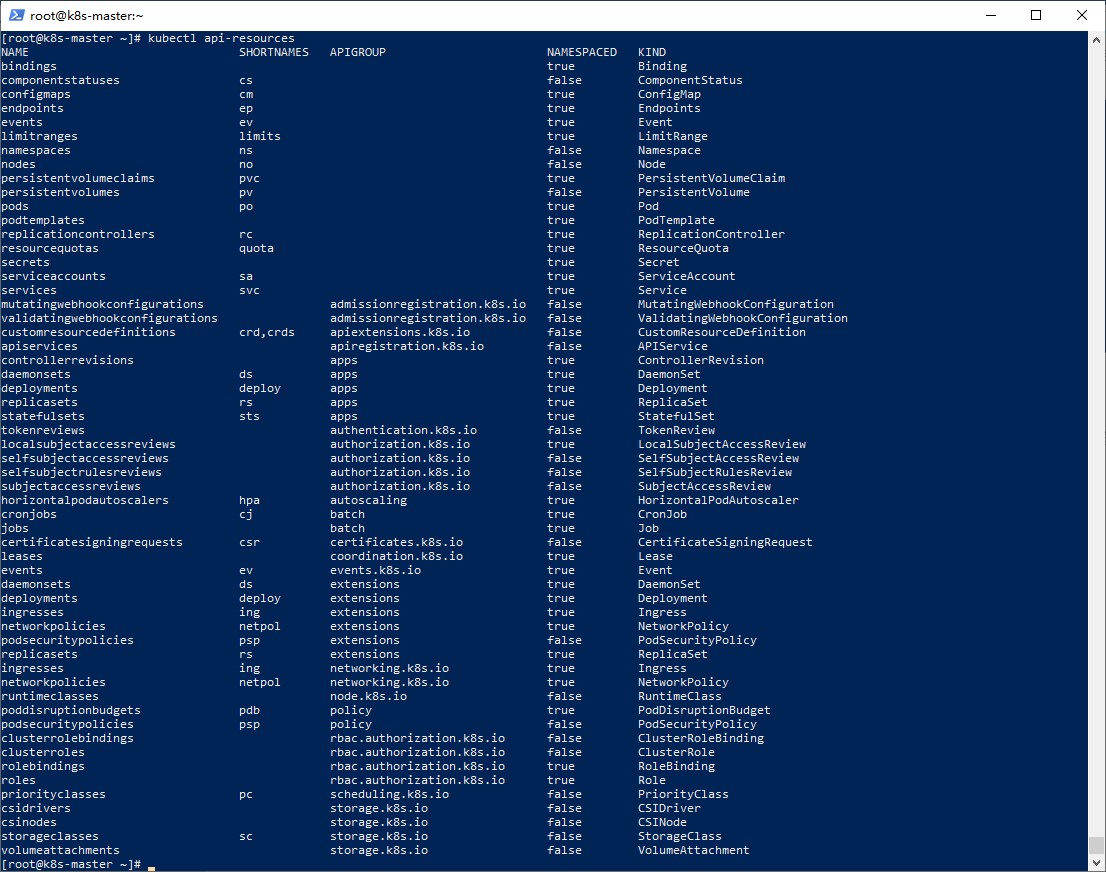Click the 'apiextensions.k8s.io' API group
The width and height of the screenshot is (1106, 872).
[x=400, y=332]
